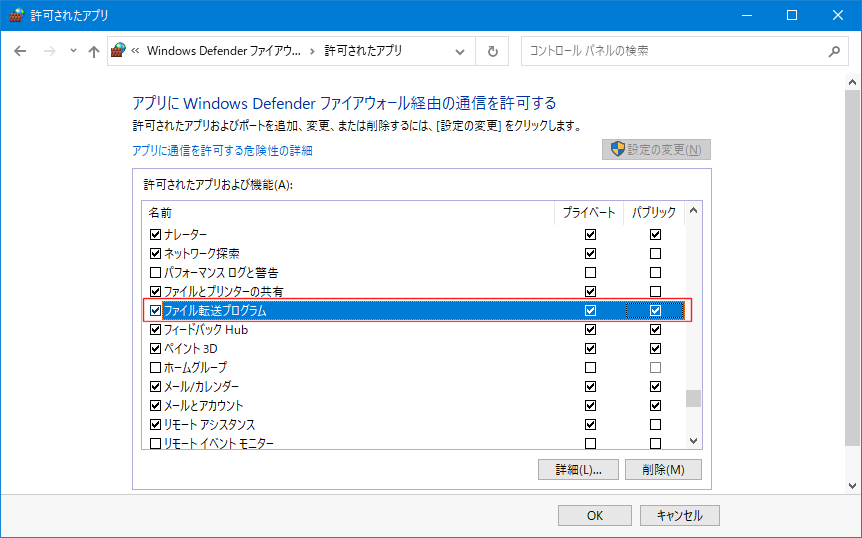Enable ネットワーク探索 public checkbox
This screenshot has height=538, width=862.
coord(655,253)
